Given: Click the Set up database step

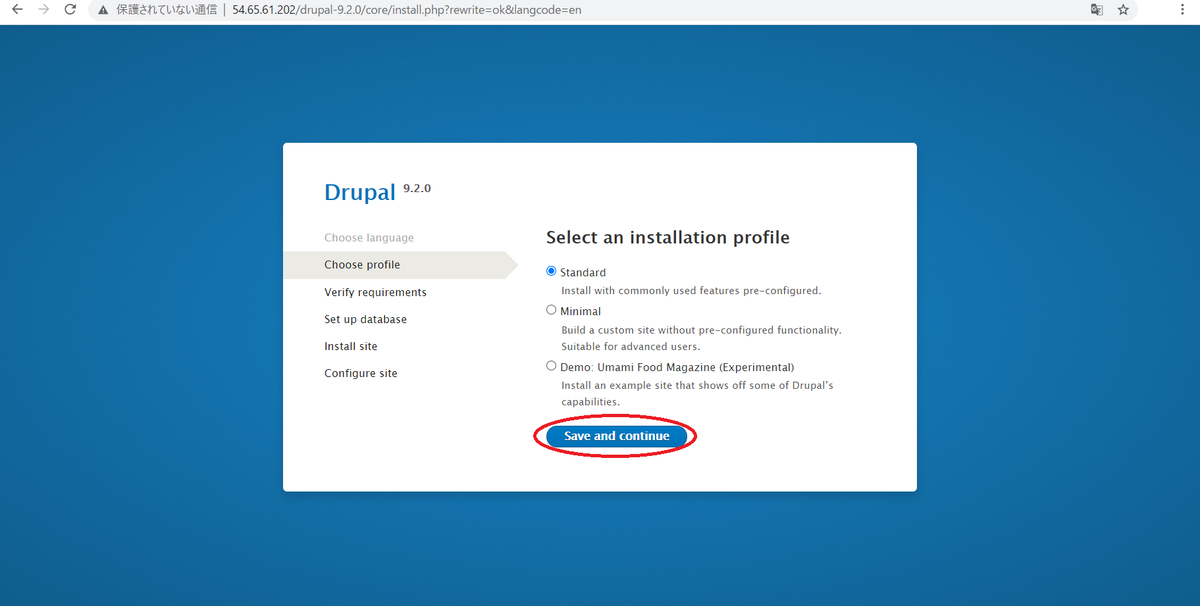Looking at the screenshot, I should pos(365,319).
